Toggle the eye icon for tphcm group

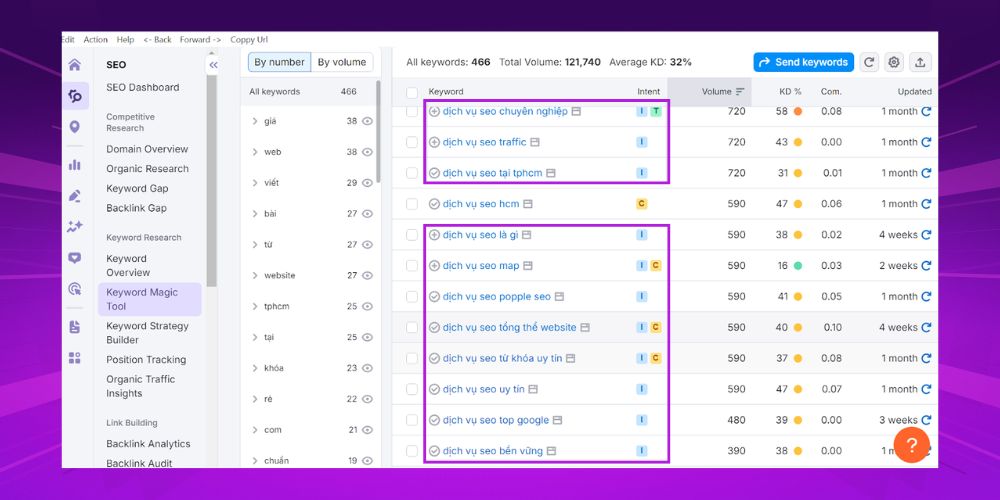point(367,306)
